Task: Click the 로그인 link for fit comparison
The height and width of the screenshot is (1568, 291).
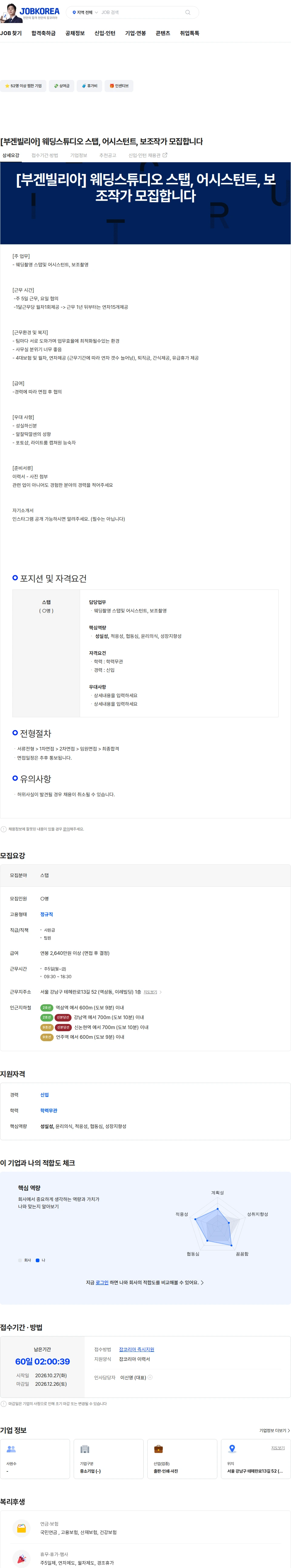Action: click(102, 1282)
